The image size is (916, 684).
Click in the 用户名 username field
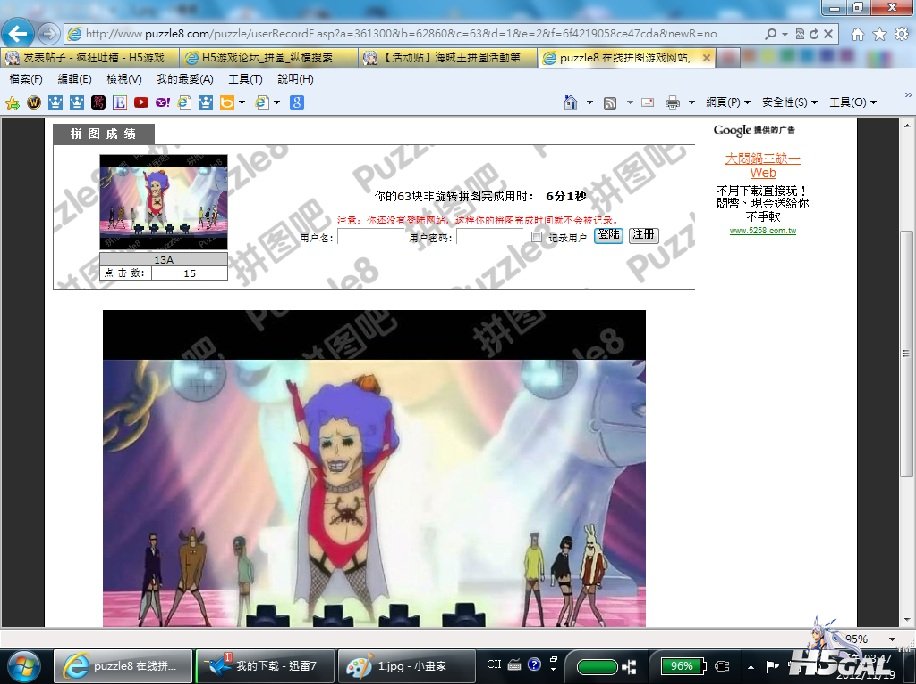click(370, 237)
